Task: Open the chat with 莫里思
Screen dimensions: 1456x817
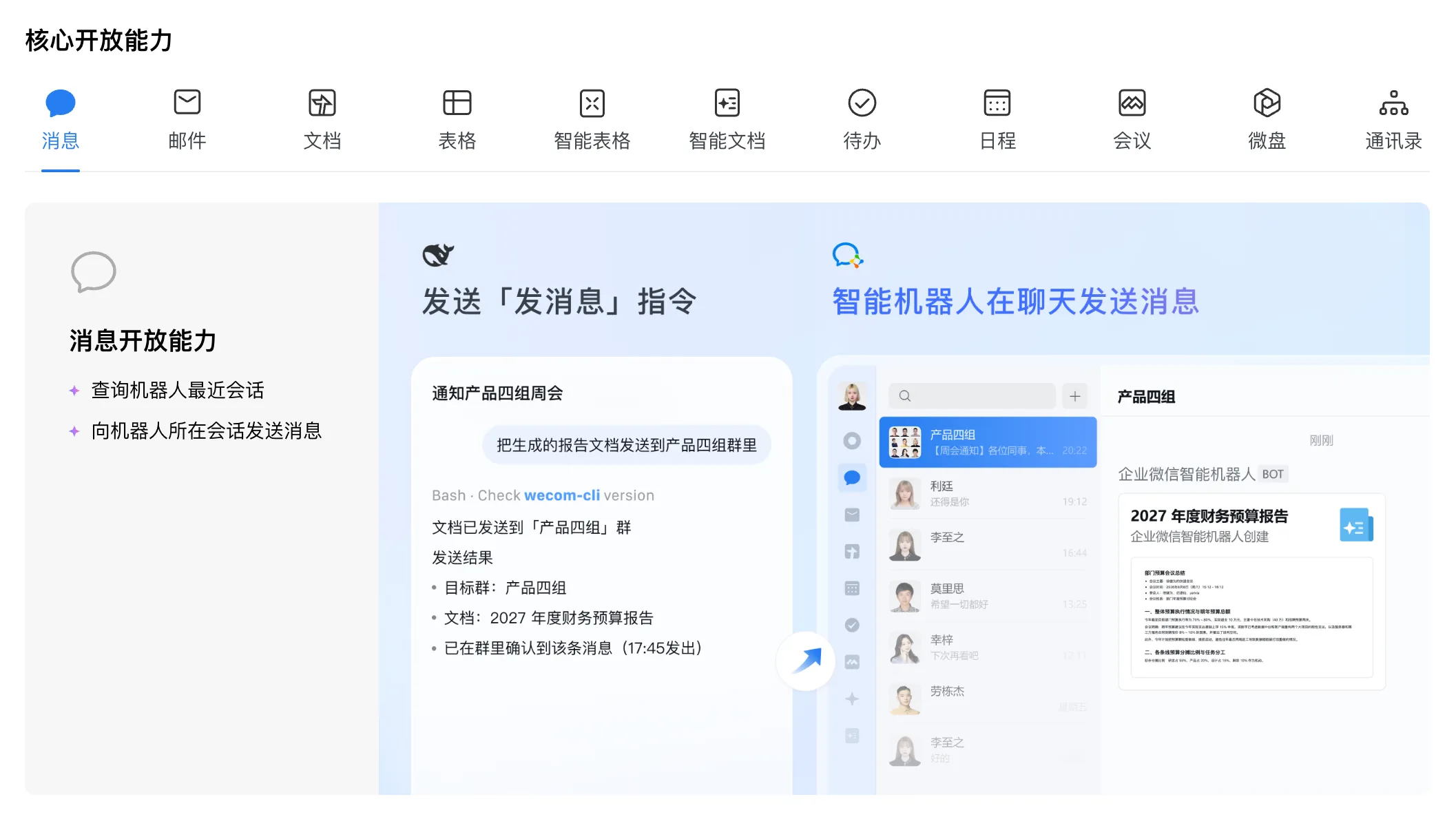Action: tap(988, 596)
